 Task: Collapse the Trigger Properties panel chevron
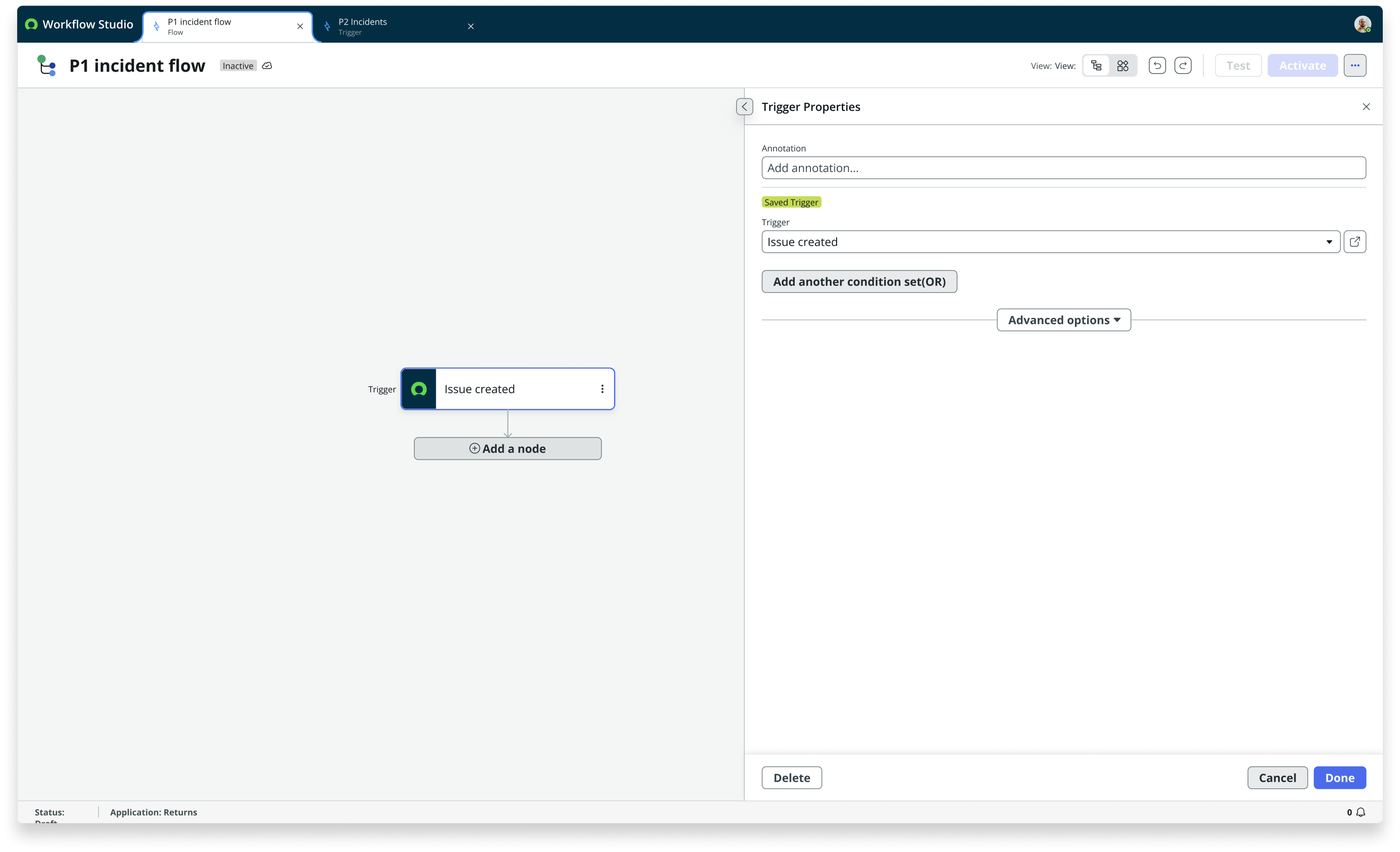click(744, 107)
